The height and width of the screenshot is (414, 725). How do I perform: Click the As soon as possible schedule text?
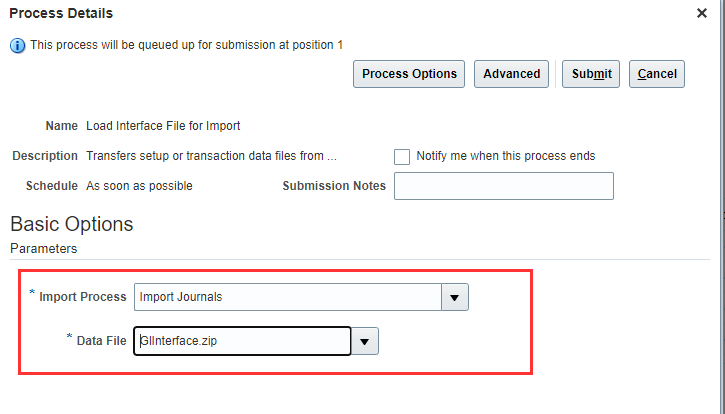139,186
